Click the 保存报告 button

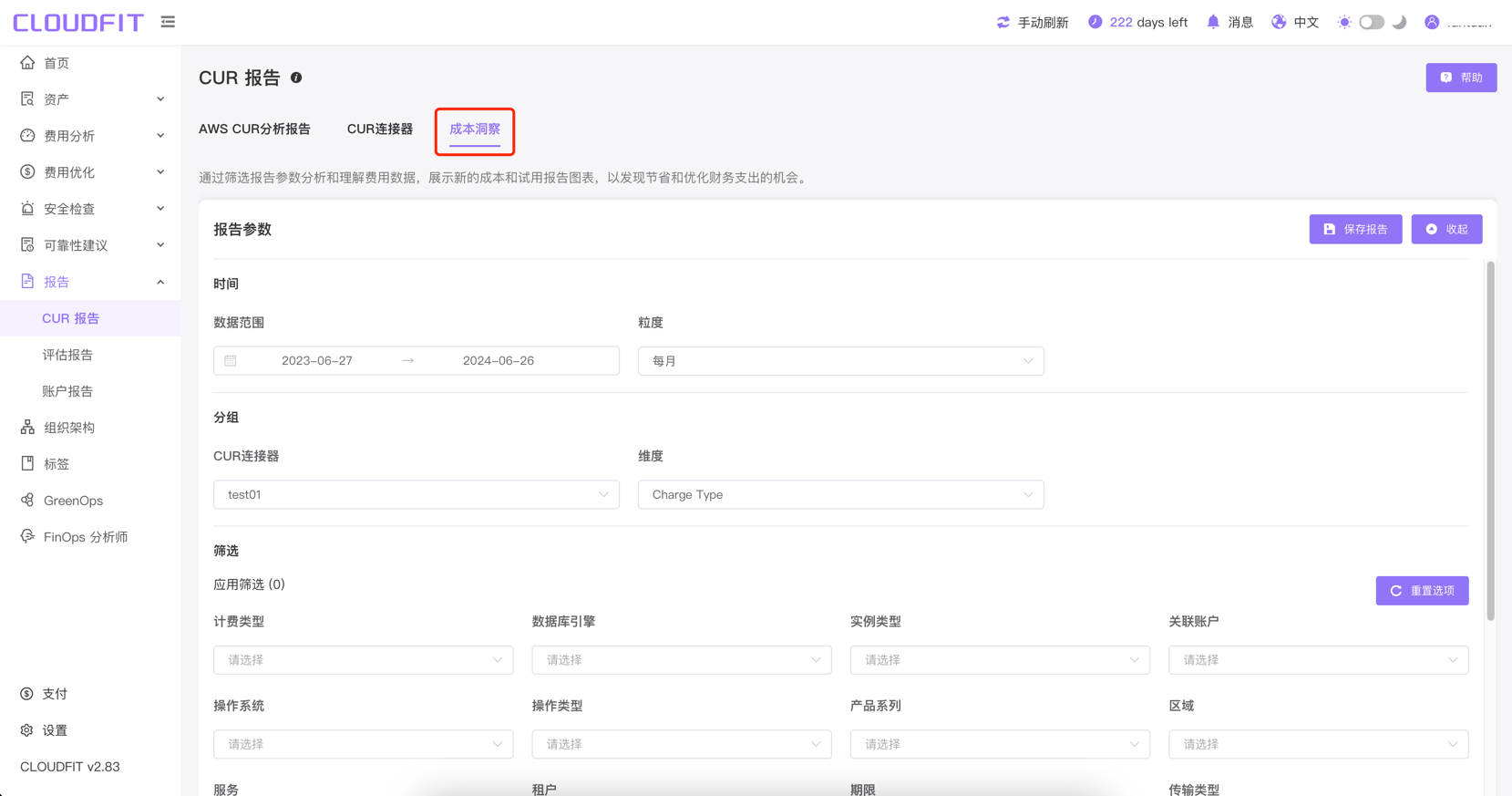(x=1355, y=230)
